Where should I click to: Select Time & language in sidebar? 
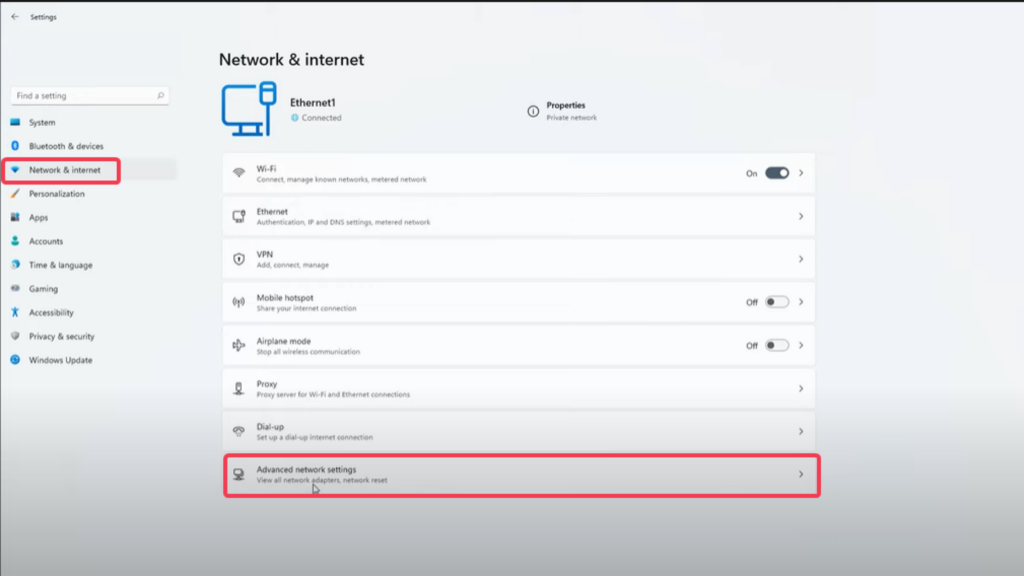(x=61, y=265)
